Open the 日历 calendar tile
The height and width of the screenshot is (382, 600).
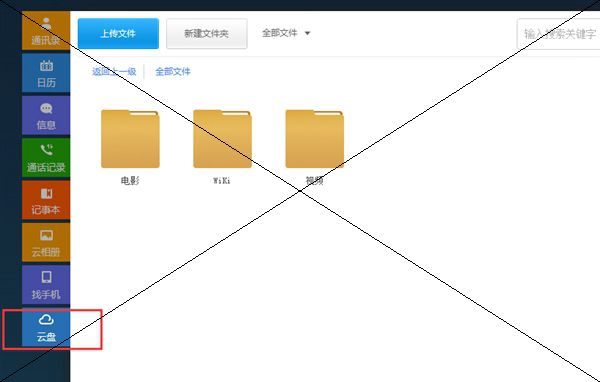(x=46, y=73)
